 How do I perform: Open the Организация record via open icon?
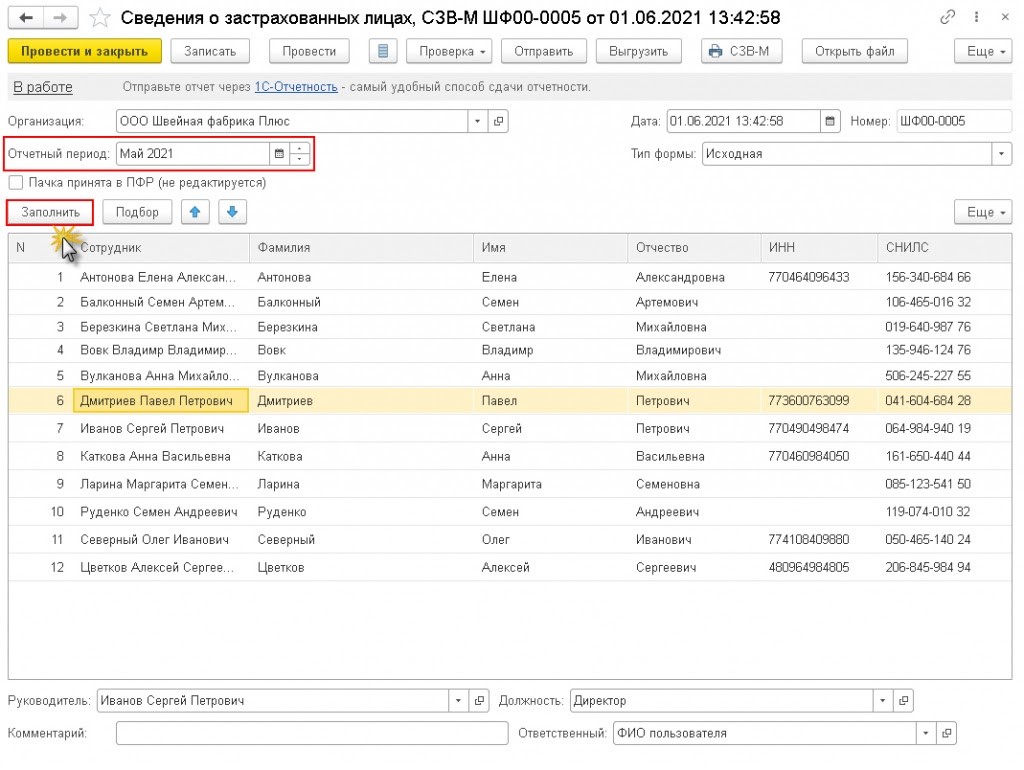(498, 122)
